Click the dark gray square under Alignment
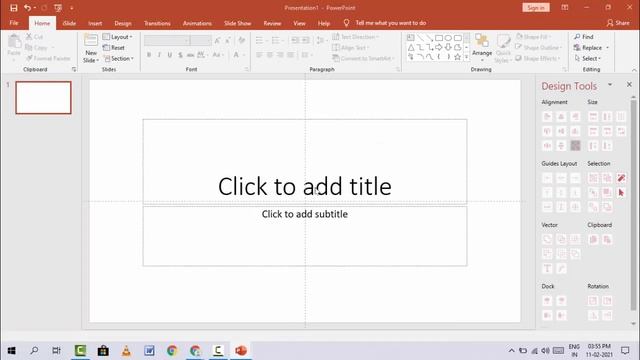Viewport: 640px width, 360px height. point(575,145)
